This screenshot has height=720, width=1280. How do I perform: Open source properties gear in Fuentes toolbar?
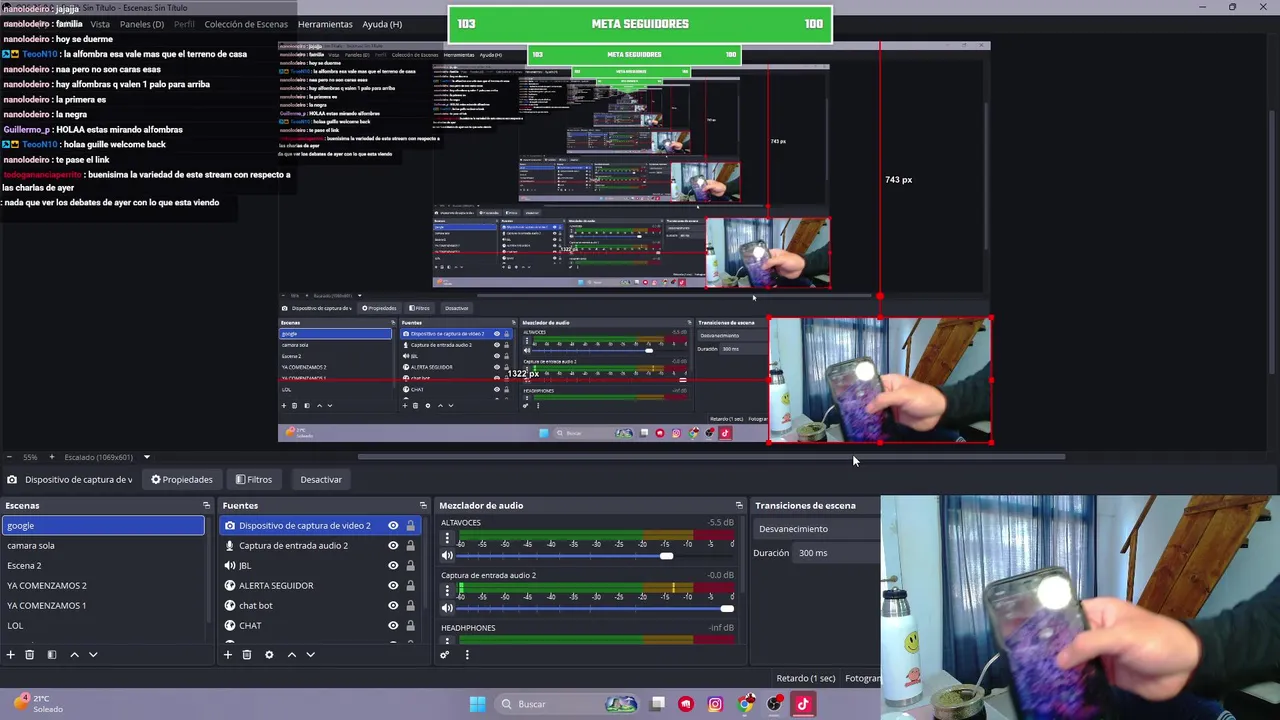click(x=269, y=655)
